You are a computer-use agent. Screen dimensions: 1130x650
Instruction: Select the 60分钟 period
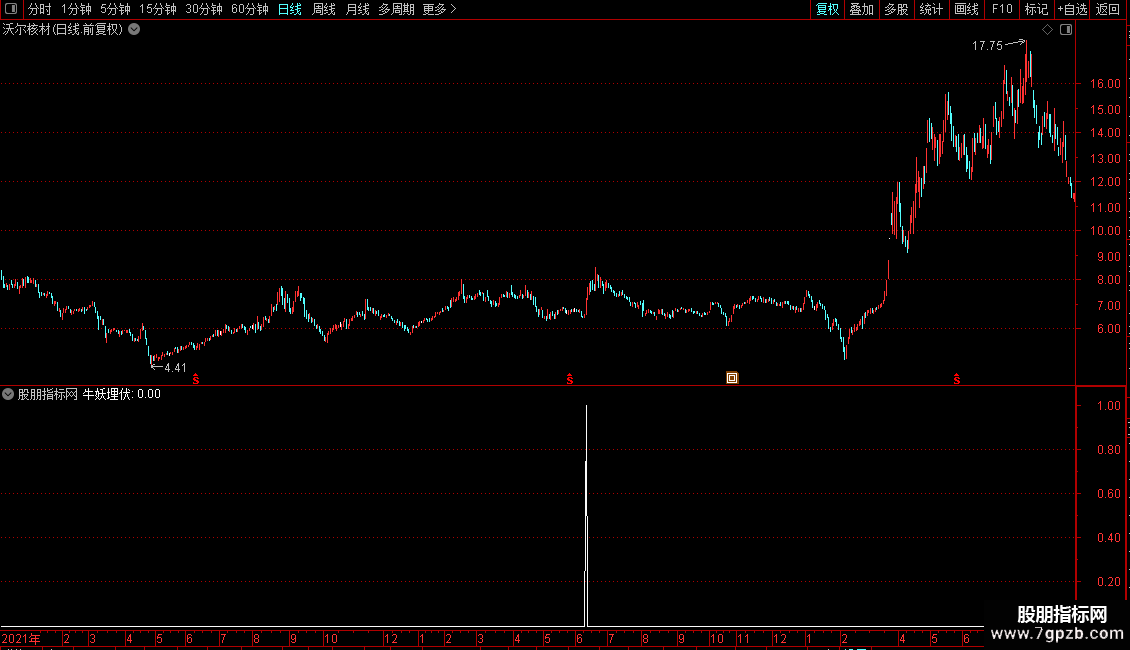coord(250,9)
